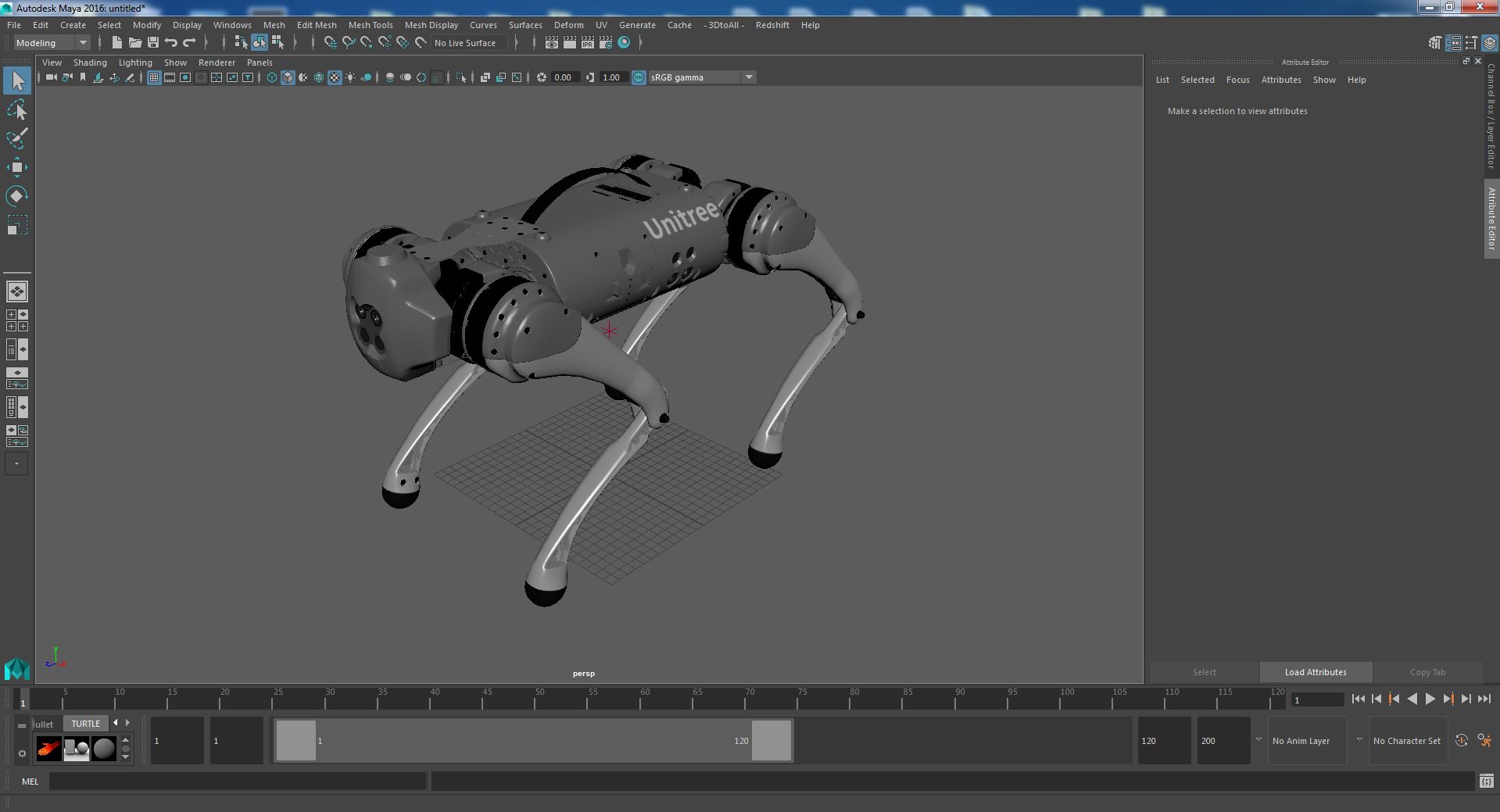Image resolution: width=1500 pixels, height=812 pixels.
Task: Toggle auto keyframe button
Action: click(x=1462, y=740)
